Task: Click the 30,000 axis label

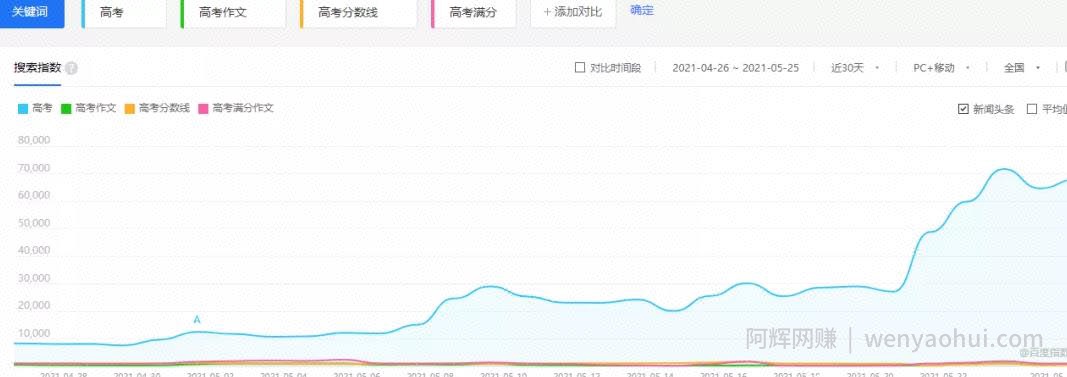Action: coord(33,278)
